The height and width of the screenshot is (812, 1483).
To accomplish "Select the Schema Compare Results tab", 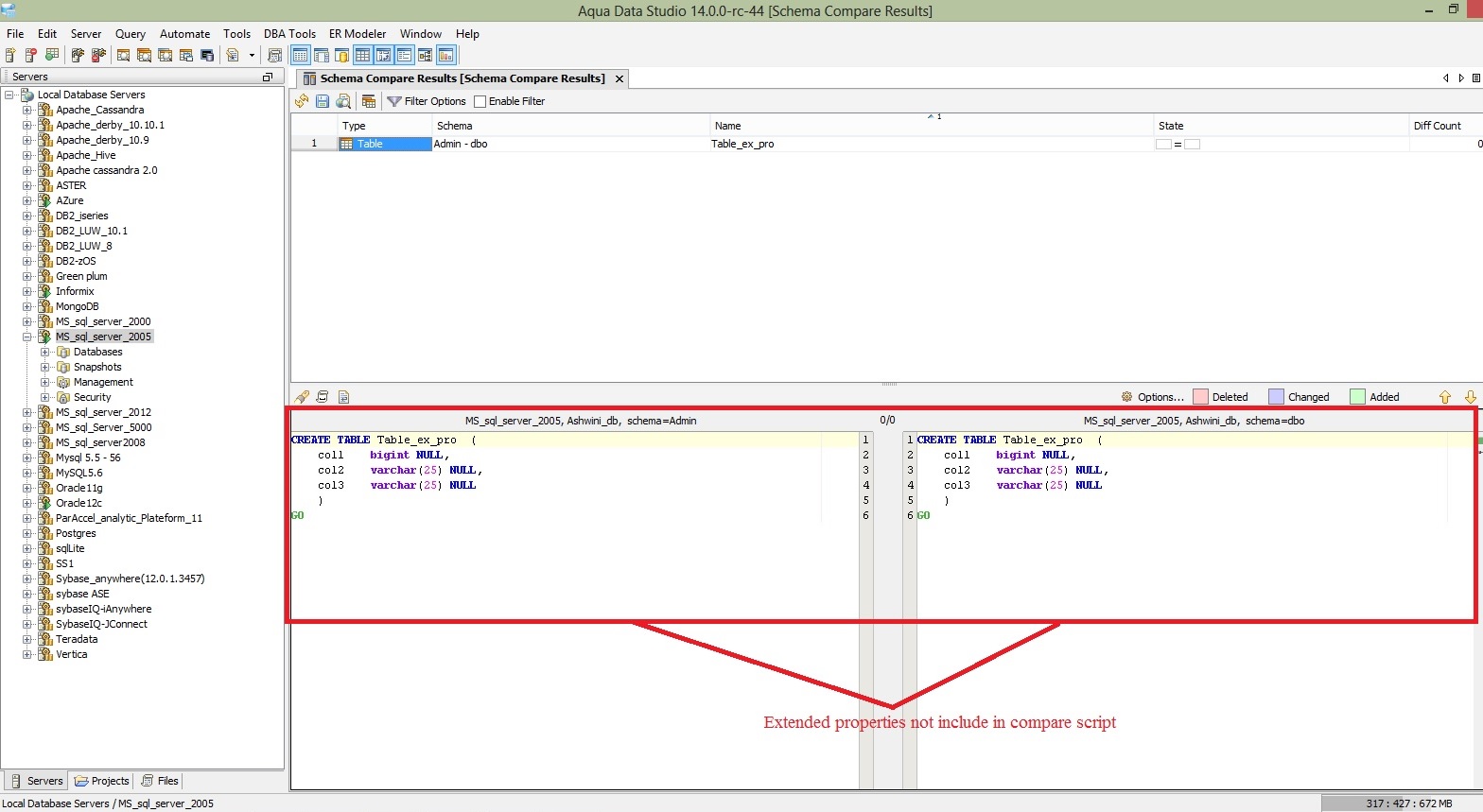I will click(x=462, y=78).
